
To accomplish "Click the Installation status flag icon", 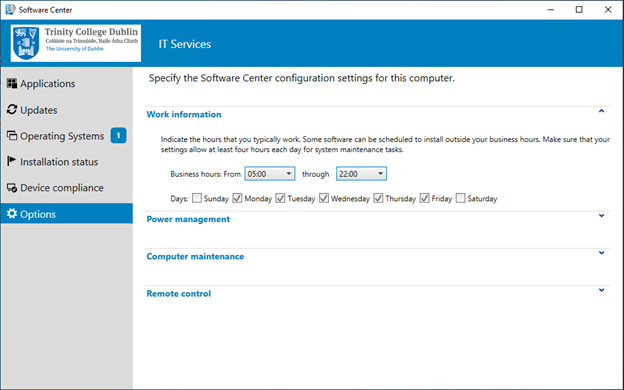I will point(12,161).
